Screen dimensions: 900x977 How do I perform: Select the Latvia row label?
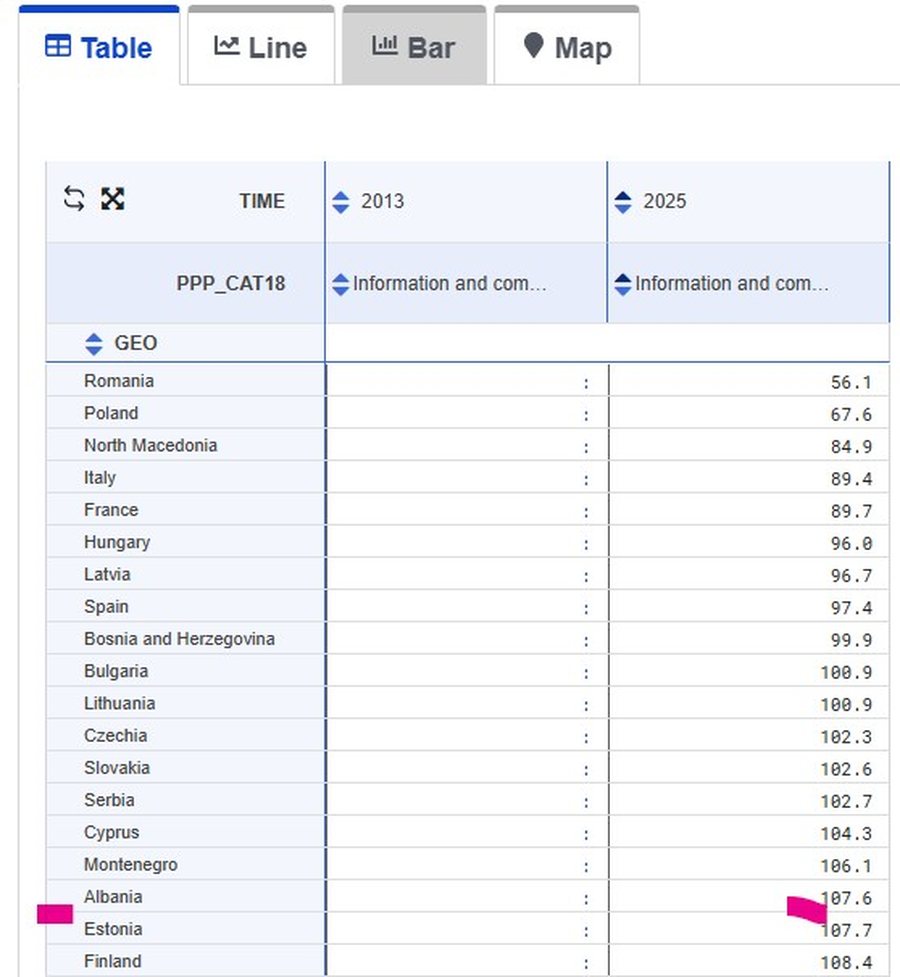coord(107,574)
